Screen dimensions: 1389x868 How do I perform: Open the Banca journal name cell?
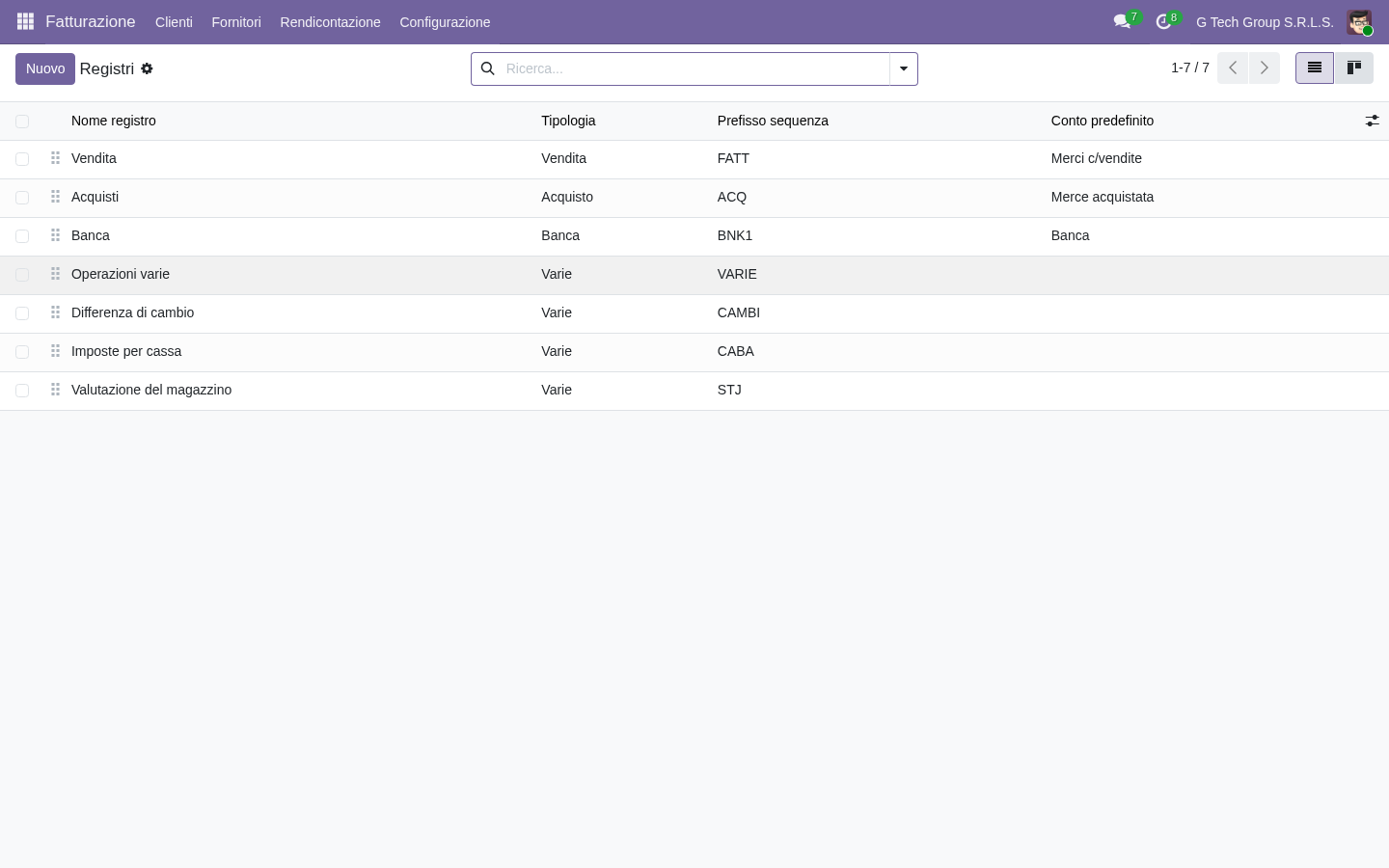coord(91,235)
